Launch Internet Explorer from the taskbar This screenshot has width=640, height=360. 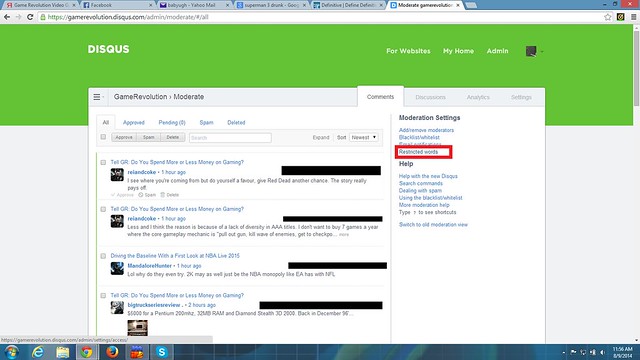38,352
